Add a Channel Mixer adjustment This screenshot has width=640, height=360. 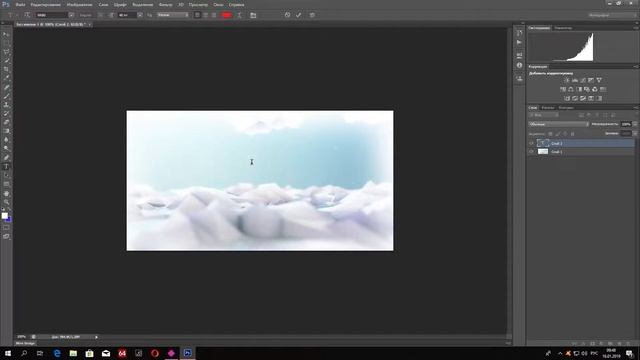(595, 89)
